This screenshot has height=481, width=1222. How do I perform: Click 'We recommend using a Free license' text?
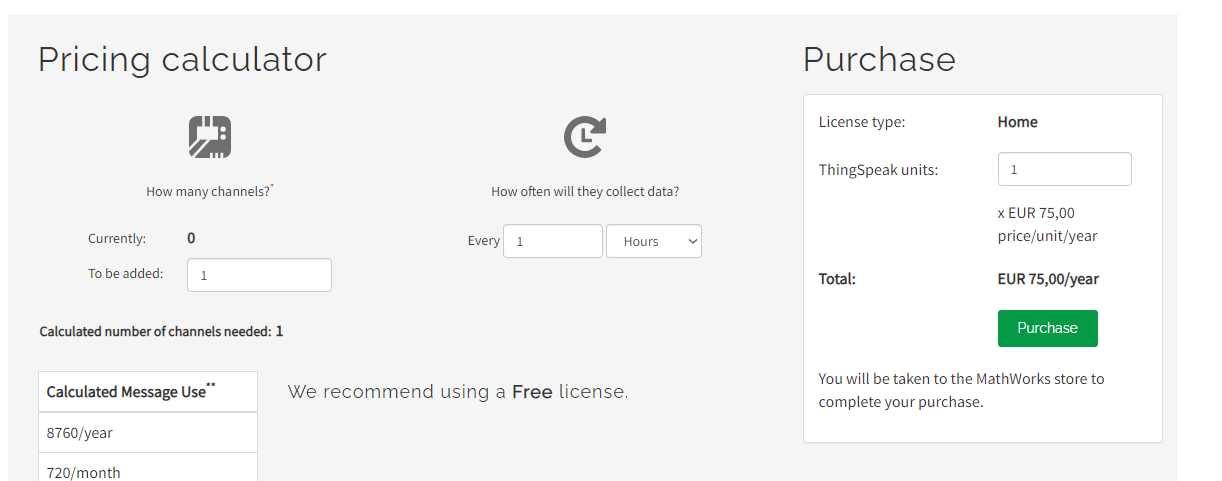pos(458,392)
